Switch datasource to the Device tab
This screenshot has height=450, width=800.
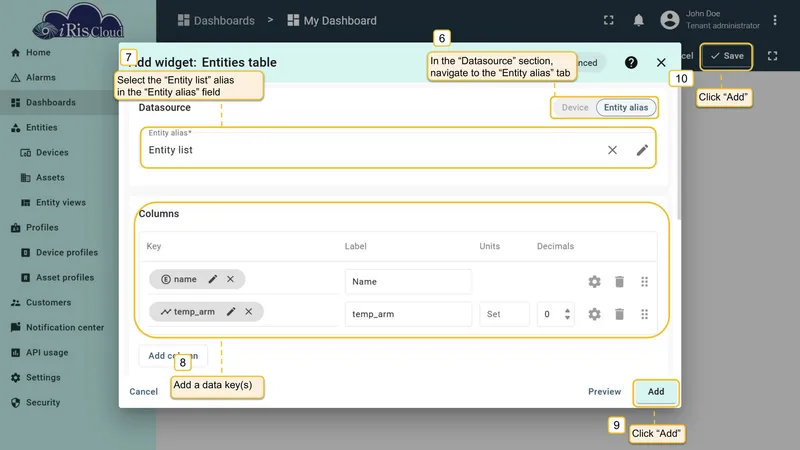point(575,108)
